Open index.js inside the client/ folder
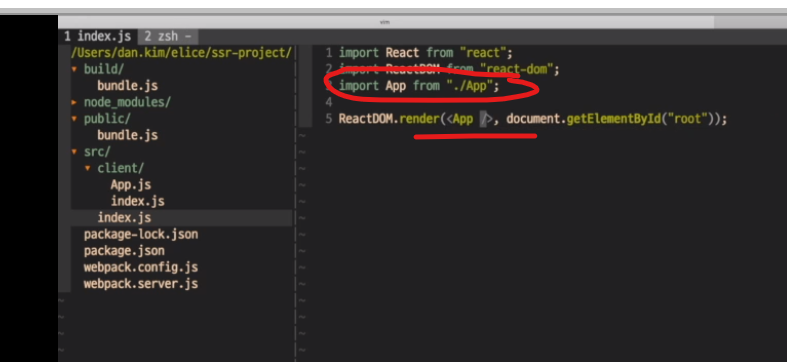The height and width of the screenshot is (362, 787). pos(138,201)
